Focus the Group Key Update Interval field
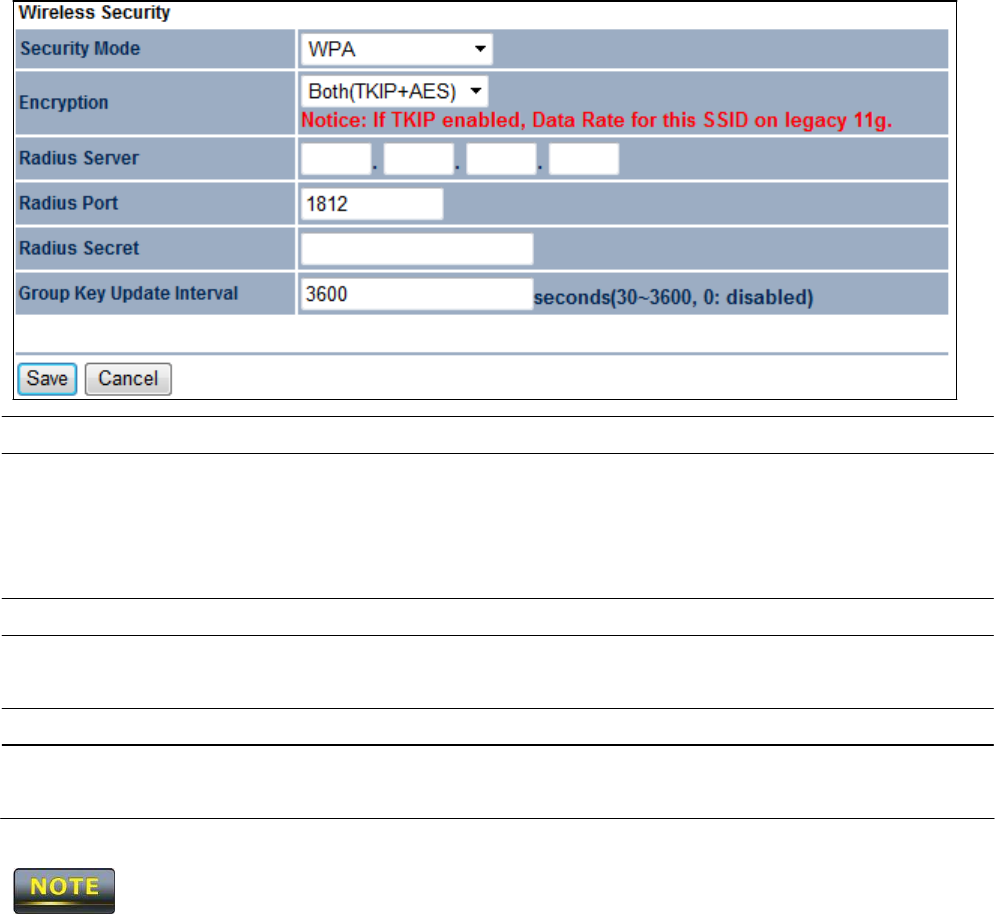This screenshot has height=914, width=995. tap(417, 294)
